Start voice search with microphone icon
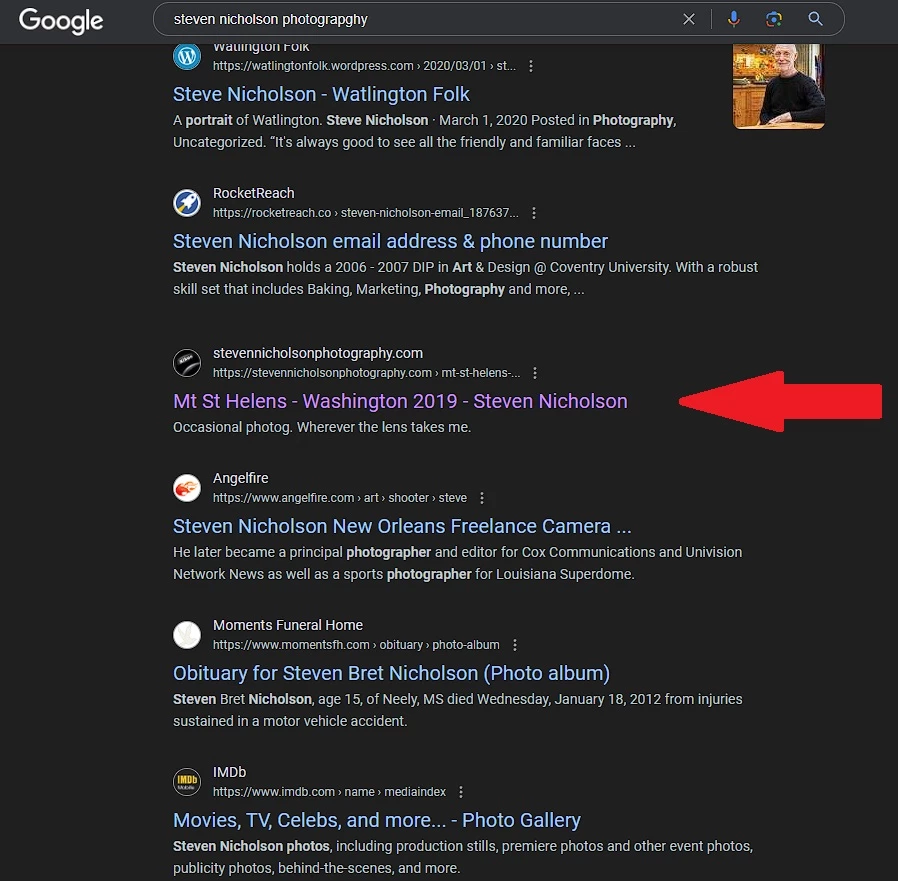 pyautogui.click(x=734, y=19)
